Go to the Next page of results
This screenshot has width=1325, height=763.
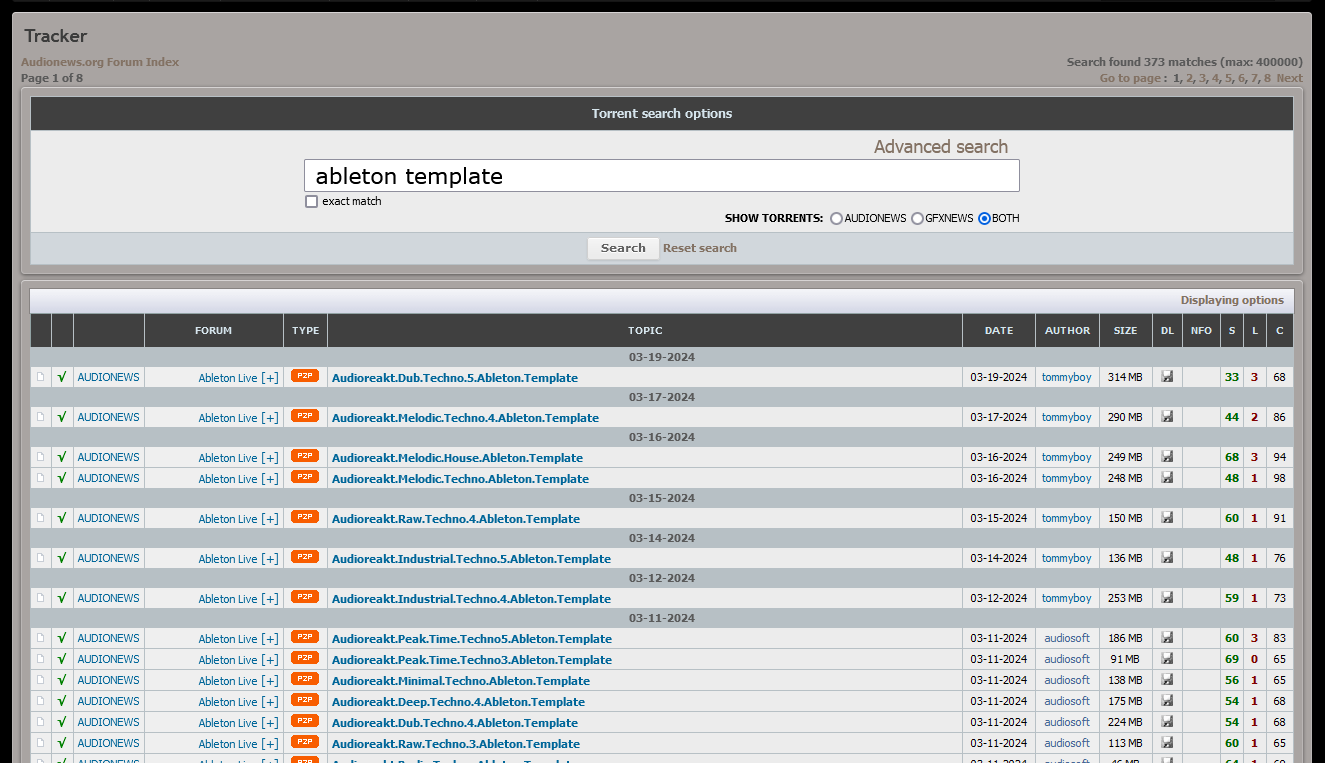pos(1290,78)
